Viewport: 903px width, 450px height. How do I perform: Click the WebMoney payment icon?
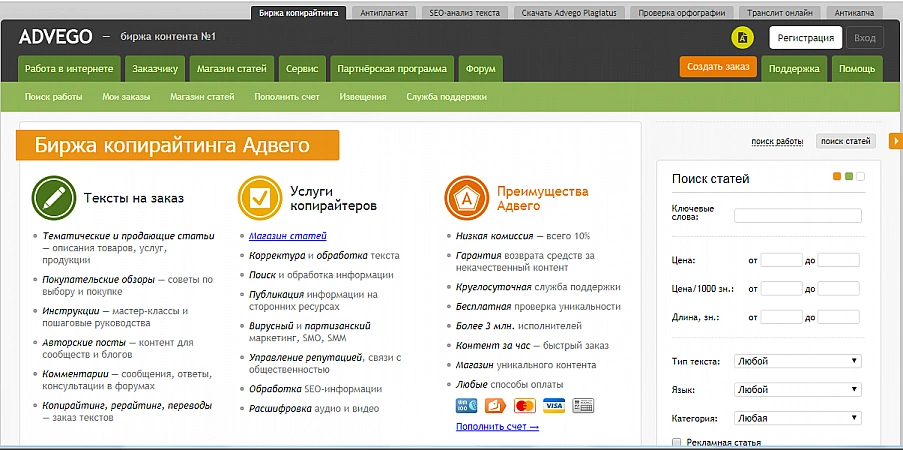(x=465, y=405)
